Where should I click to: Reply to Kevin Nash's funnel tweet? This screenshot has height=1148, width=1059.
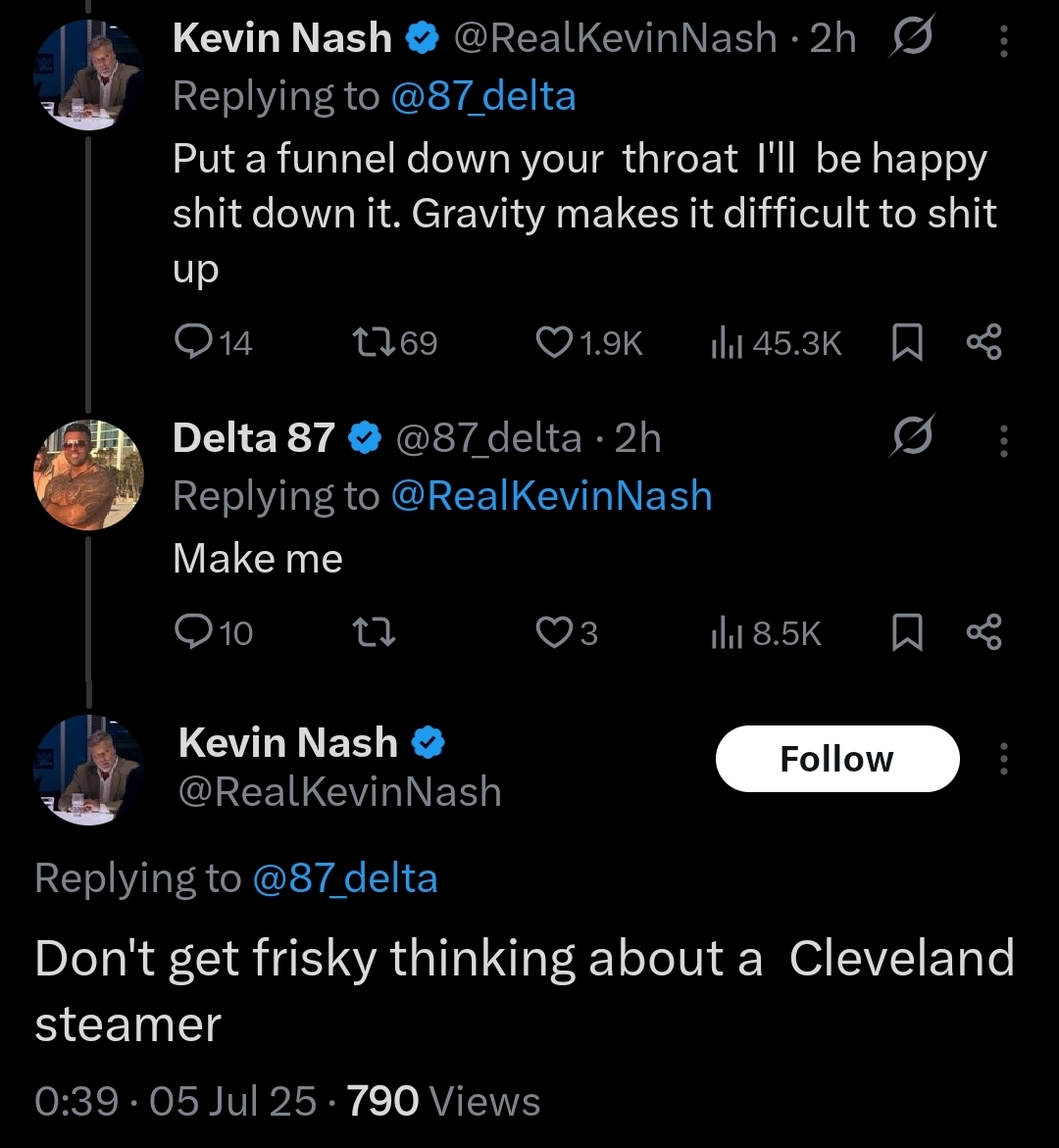pos(188,342)
